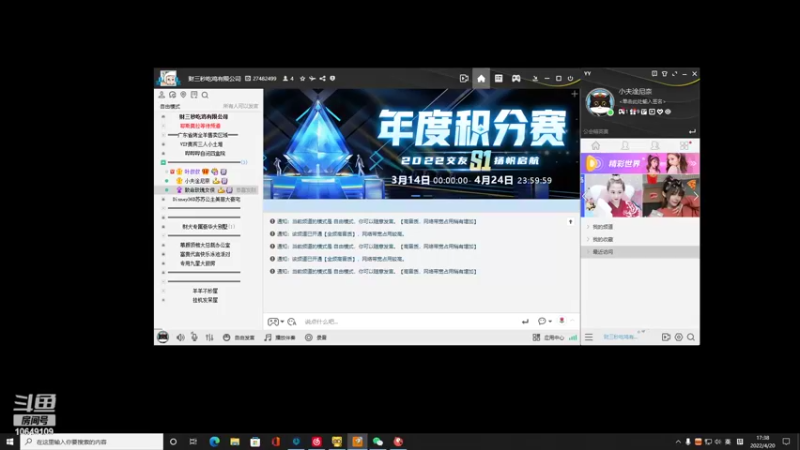This screenshot has width=800, height=450.
Task: Open File Explorer from the taskbar
Action: pos(235,442)
